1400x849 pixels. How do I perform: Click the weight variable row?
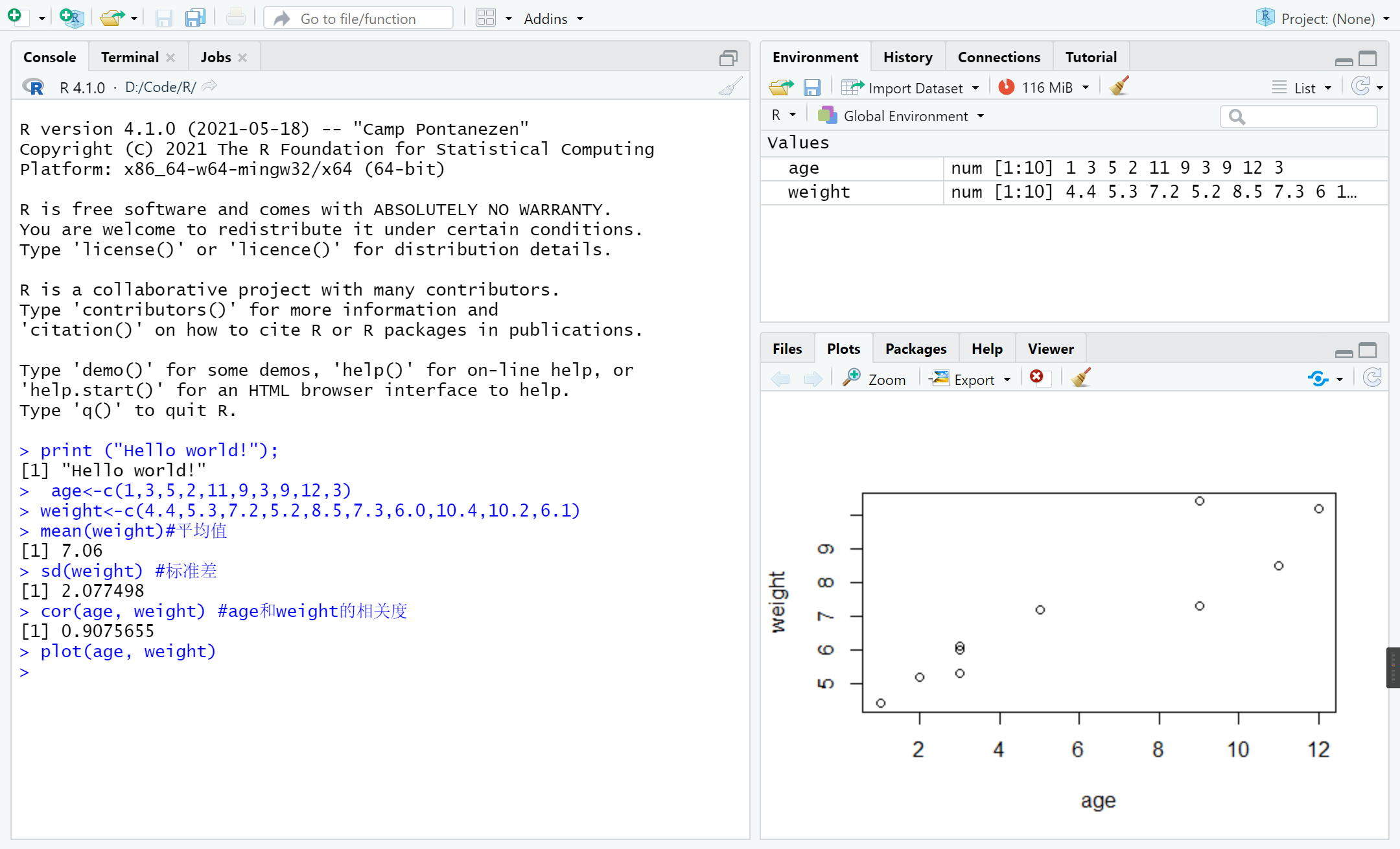pos(1075,192)
